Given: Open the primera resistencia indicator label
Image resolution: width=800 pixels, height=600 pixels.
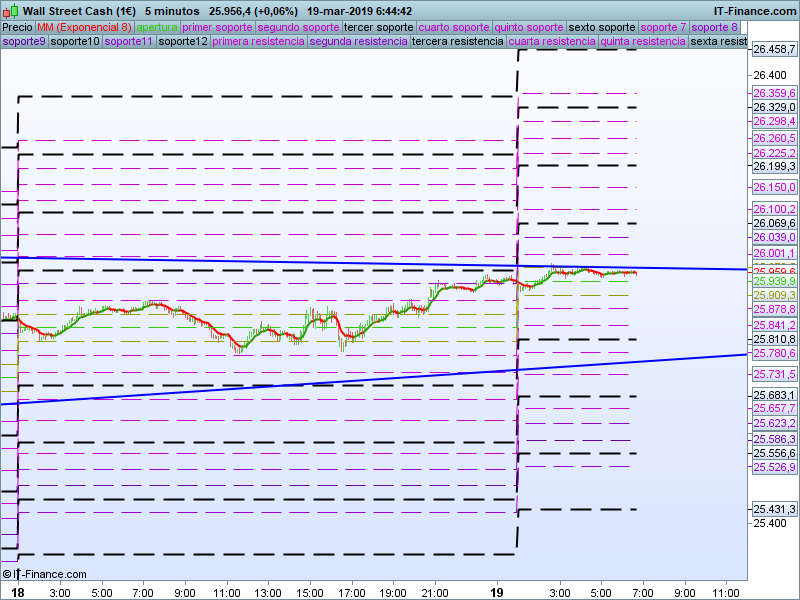Looking at the screenshot, I should 258,41.
